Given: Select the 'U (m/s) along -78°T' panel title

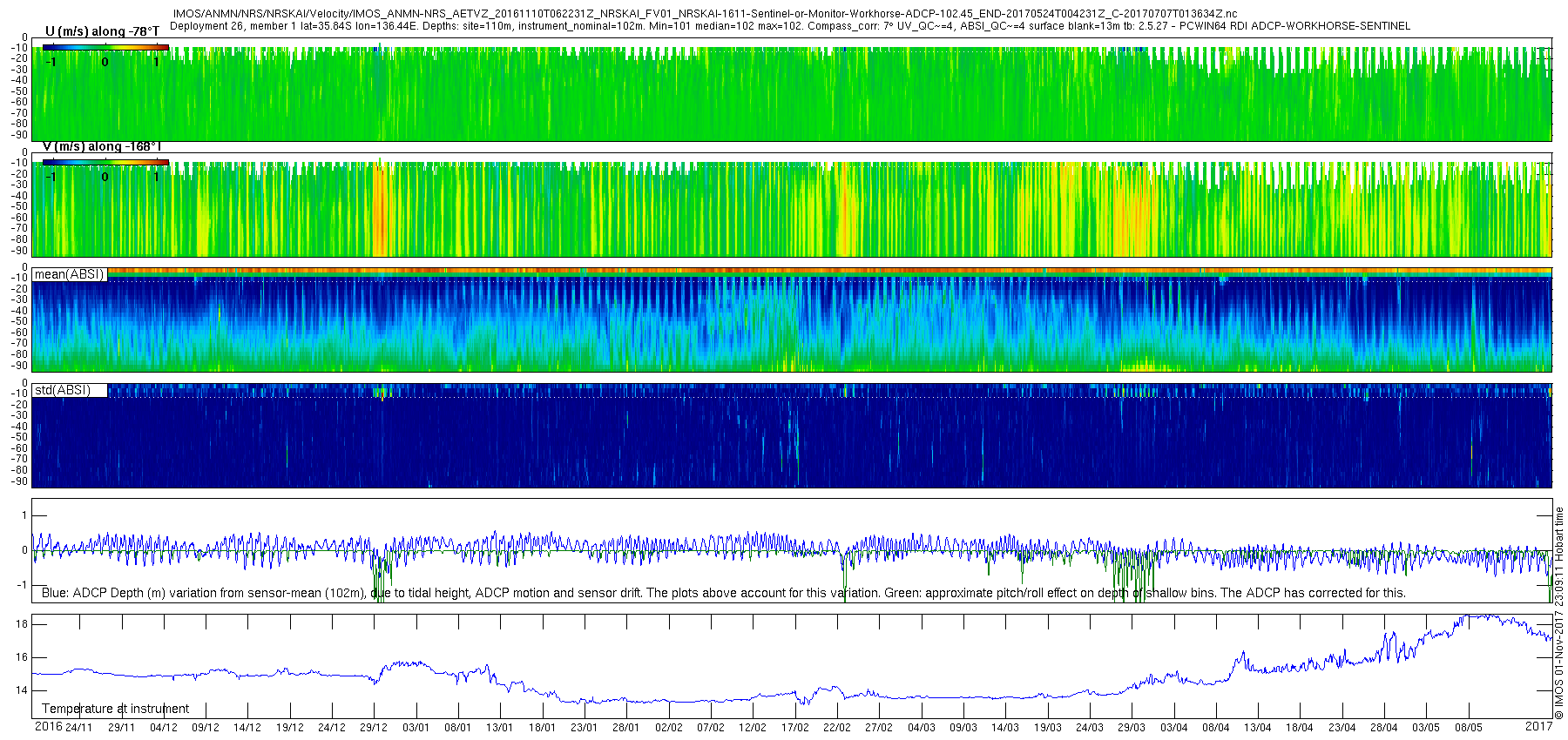Looking at the screenshot, I should click(x=102, y=31).
